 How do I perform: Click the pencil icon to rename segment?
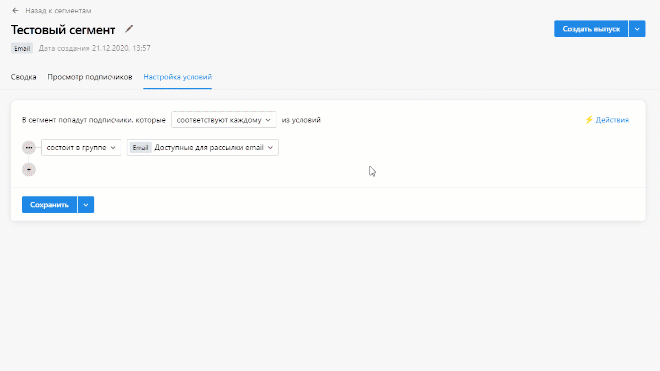(129, 29)
